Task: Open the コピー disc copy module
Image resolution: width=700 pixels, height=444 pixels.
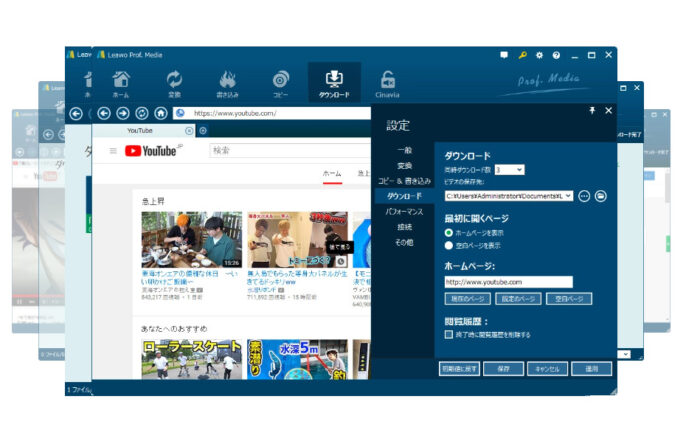Action: coord(280,84)
